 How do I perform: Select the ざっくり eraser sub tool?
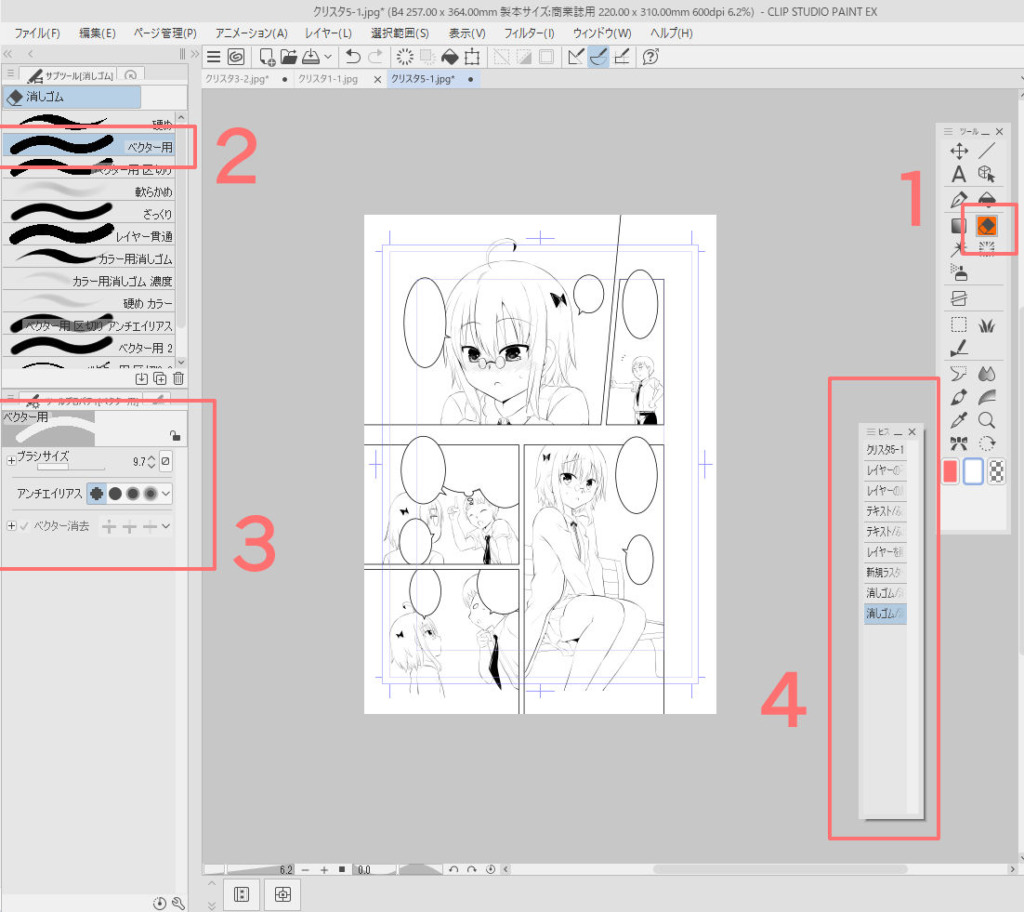pyautogui.click(x=88, y=213)
